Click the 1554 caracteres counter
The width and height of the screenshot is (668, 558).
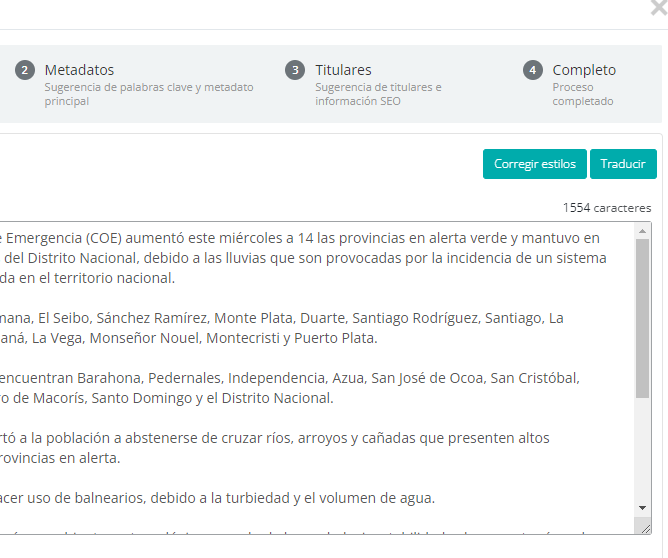[x=606, y=208]
